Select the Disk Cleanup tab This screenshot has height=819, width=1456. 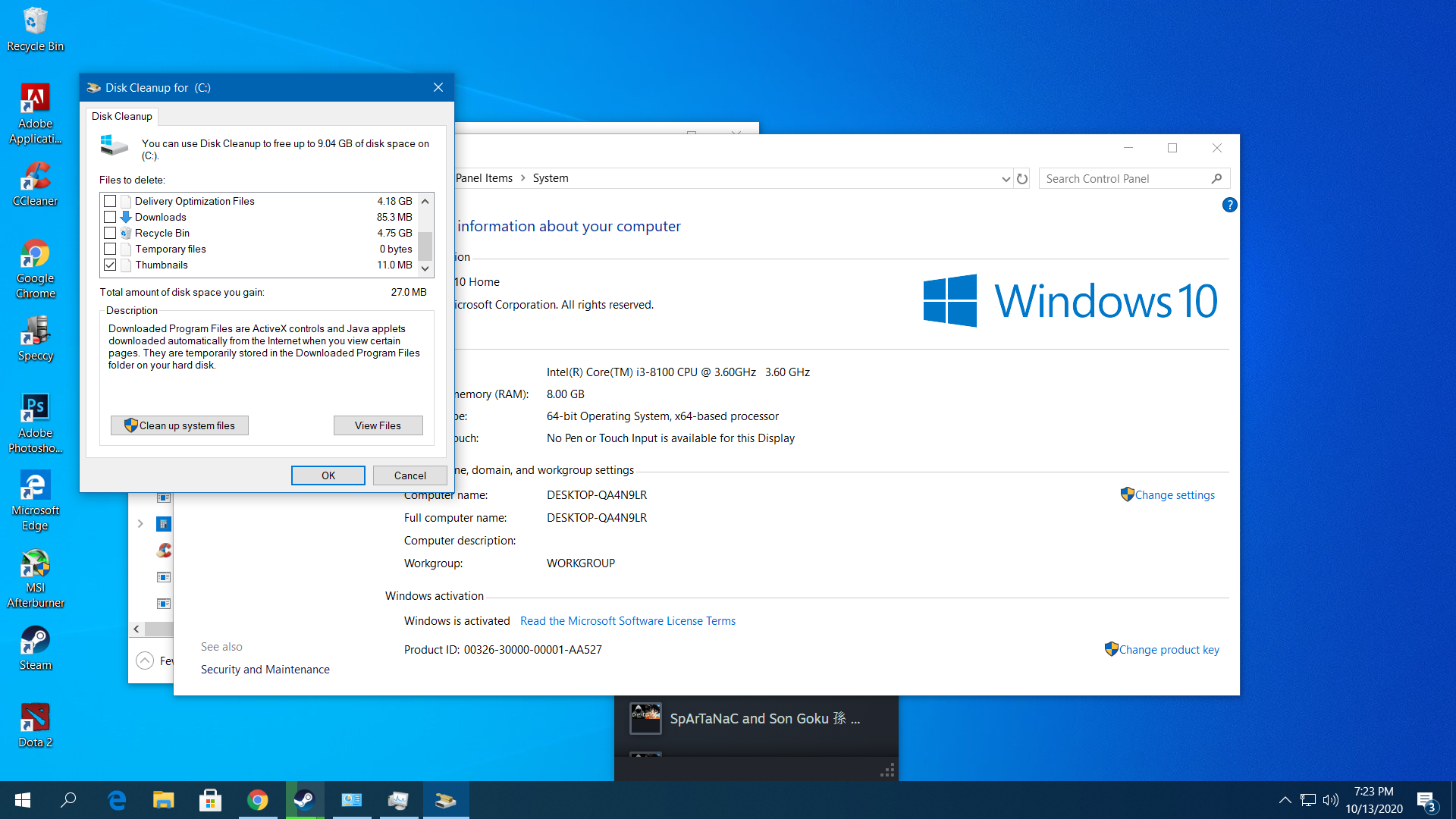[122, 116]
